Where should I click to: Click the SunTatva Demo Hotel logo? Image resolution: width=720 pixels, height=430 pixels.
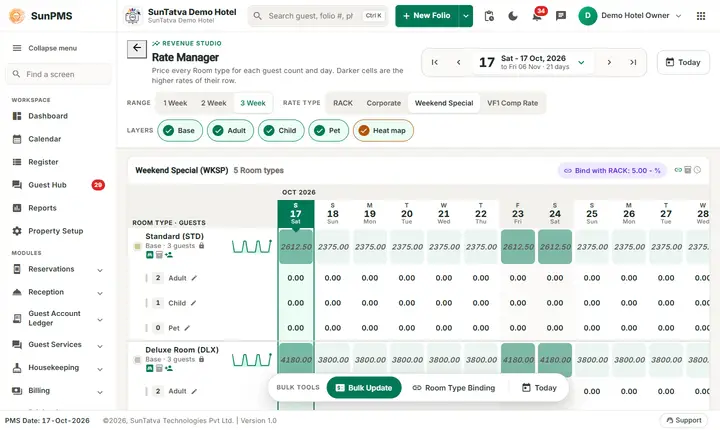click(133, 16)
